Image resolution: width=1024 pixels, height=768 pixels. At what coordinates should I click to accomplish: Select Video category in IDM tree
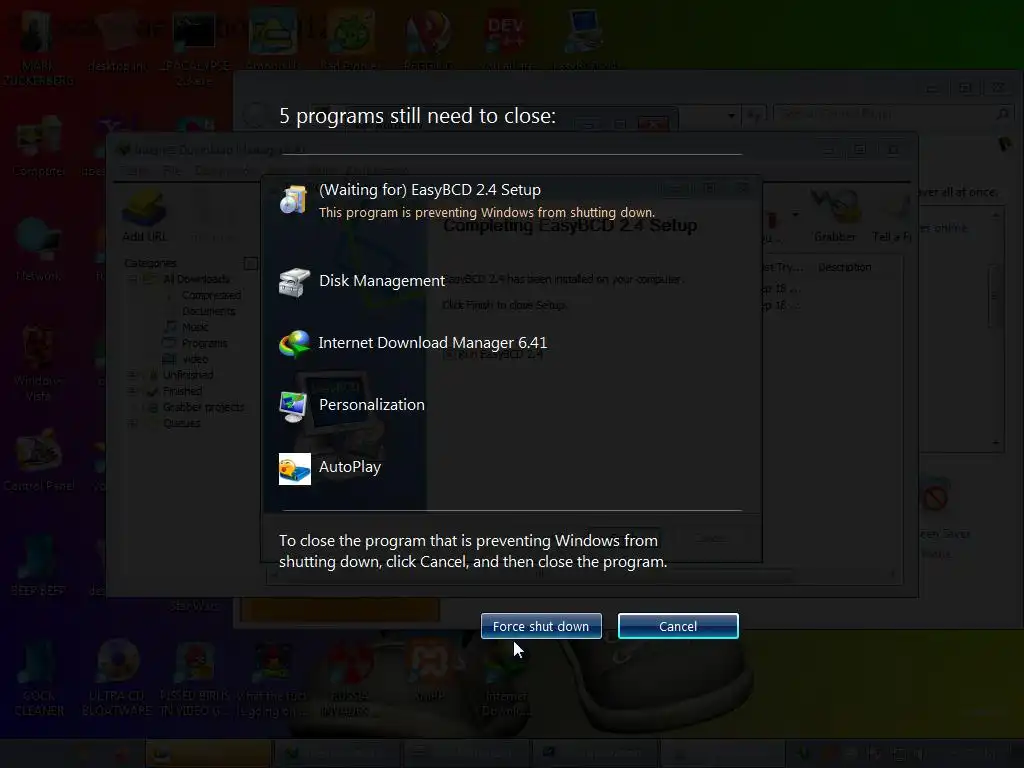point(195,359)
